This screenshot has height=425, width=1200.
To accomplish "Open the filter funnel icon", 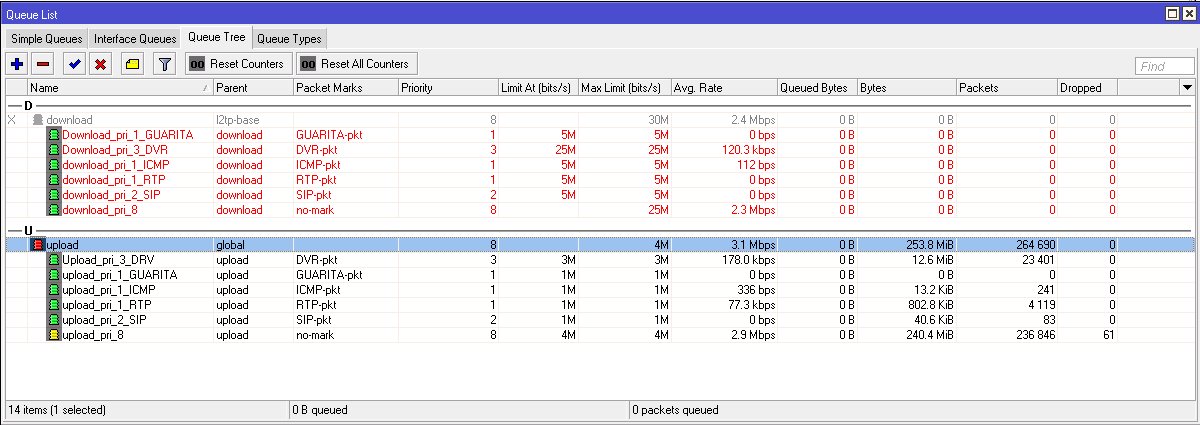I will coord(166,64).
